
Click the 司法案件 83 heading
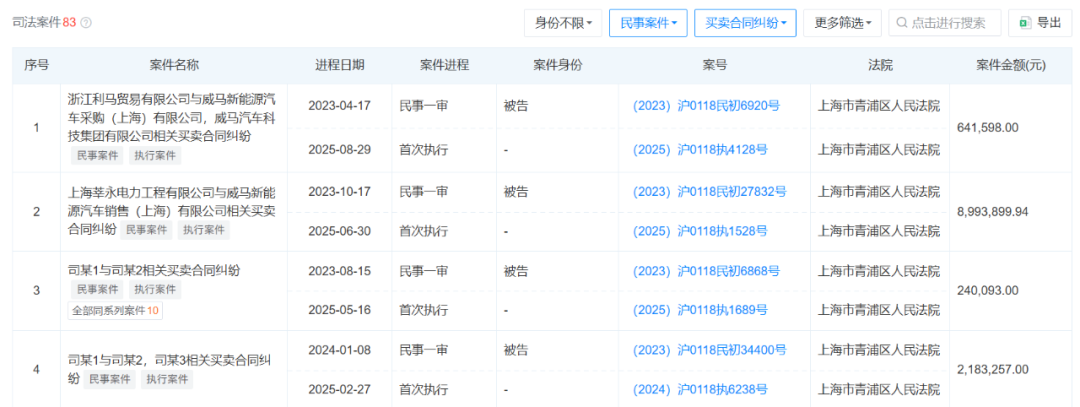click(44, 23)
